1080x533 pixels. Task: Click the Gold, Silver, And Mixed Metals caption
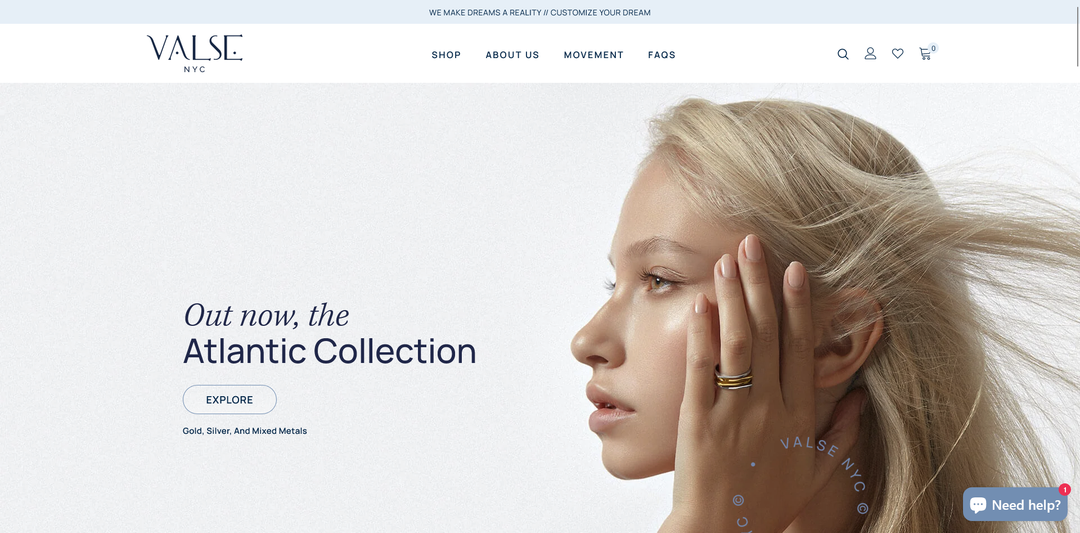[245, 431]
